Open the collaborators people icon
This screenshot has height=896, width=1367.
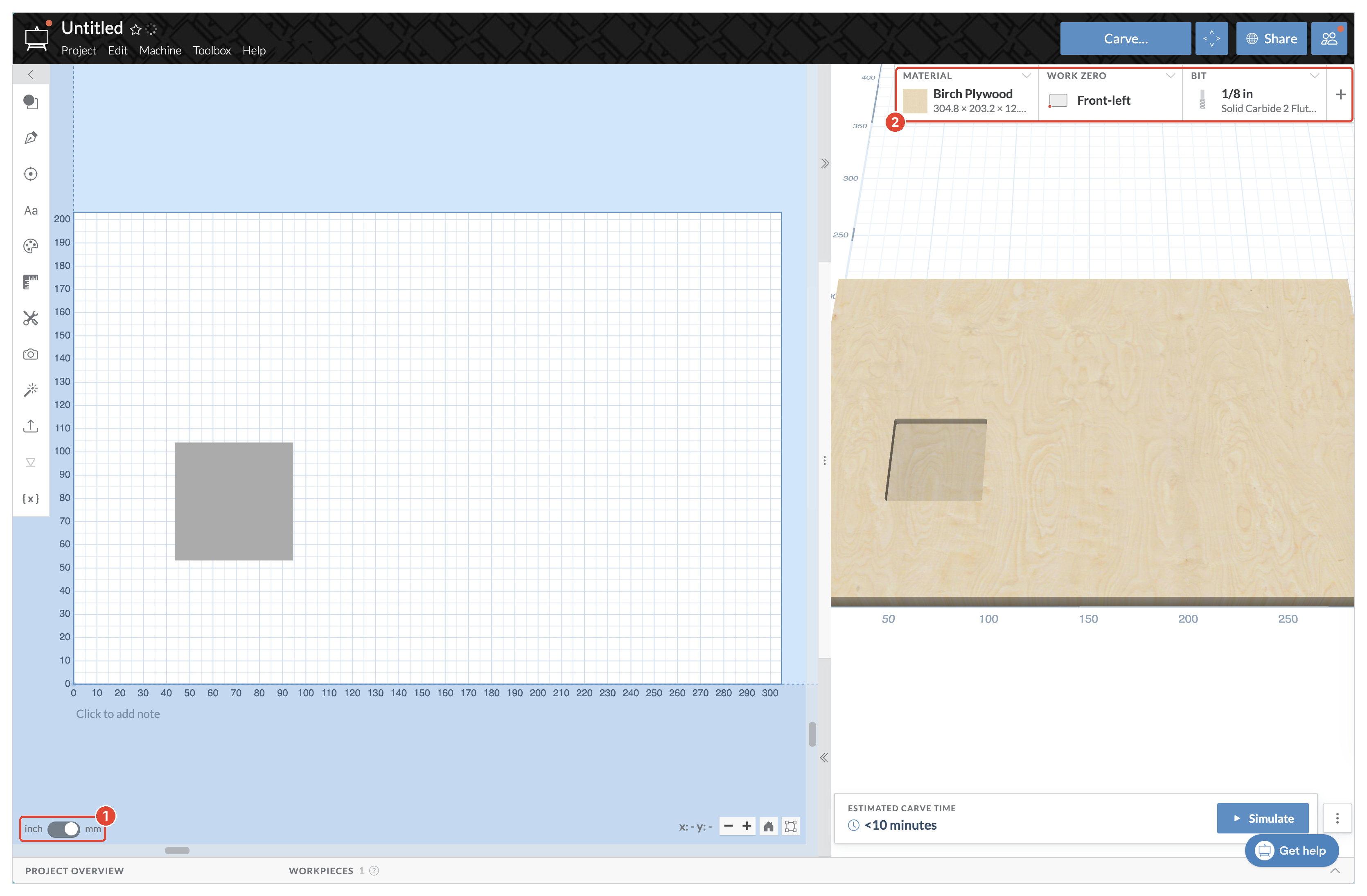[x=1329, y=38]
